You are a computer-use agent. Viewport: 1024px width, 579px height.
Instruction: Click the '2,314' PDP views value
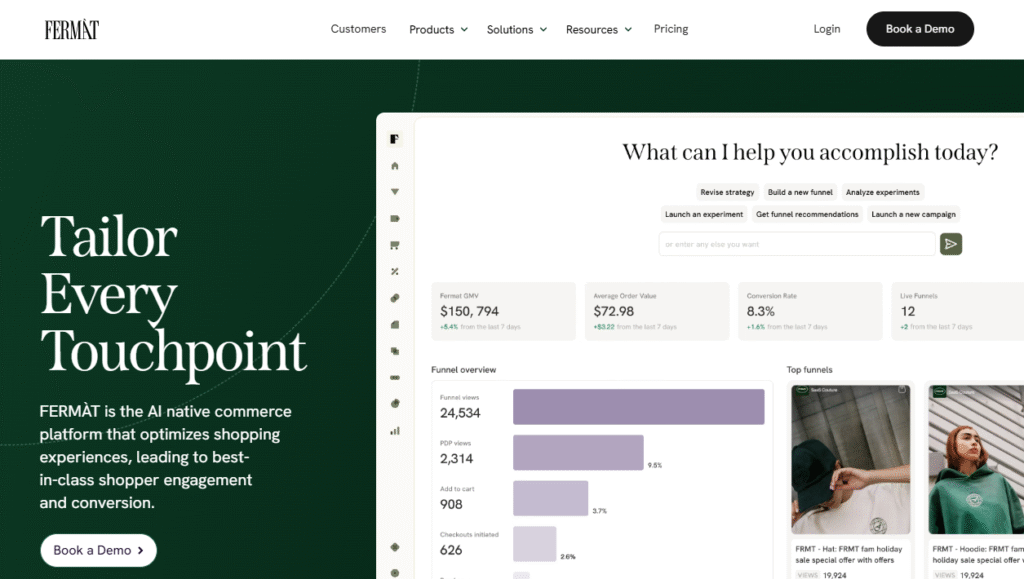[x=456, y=459]
